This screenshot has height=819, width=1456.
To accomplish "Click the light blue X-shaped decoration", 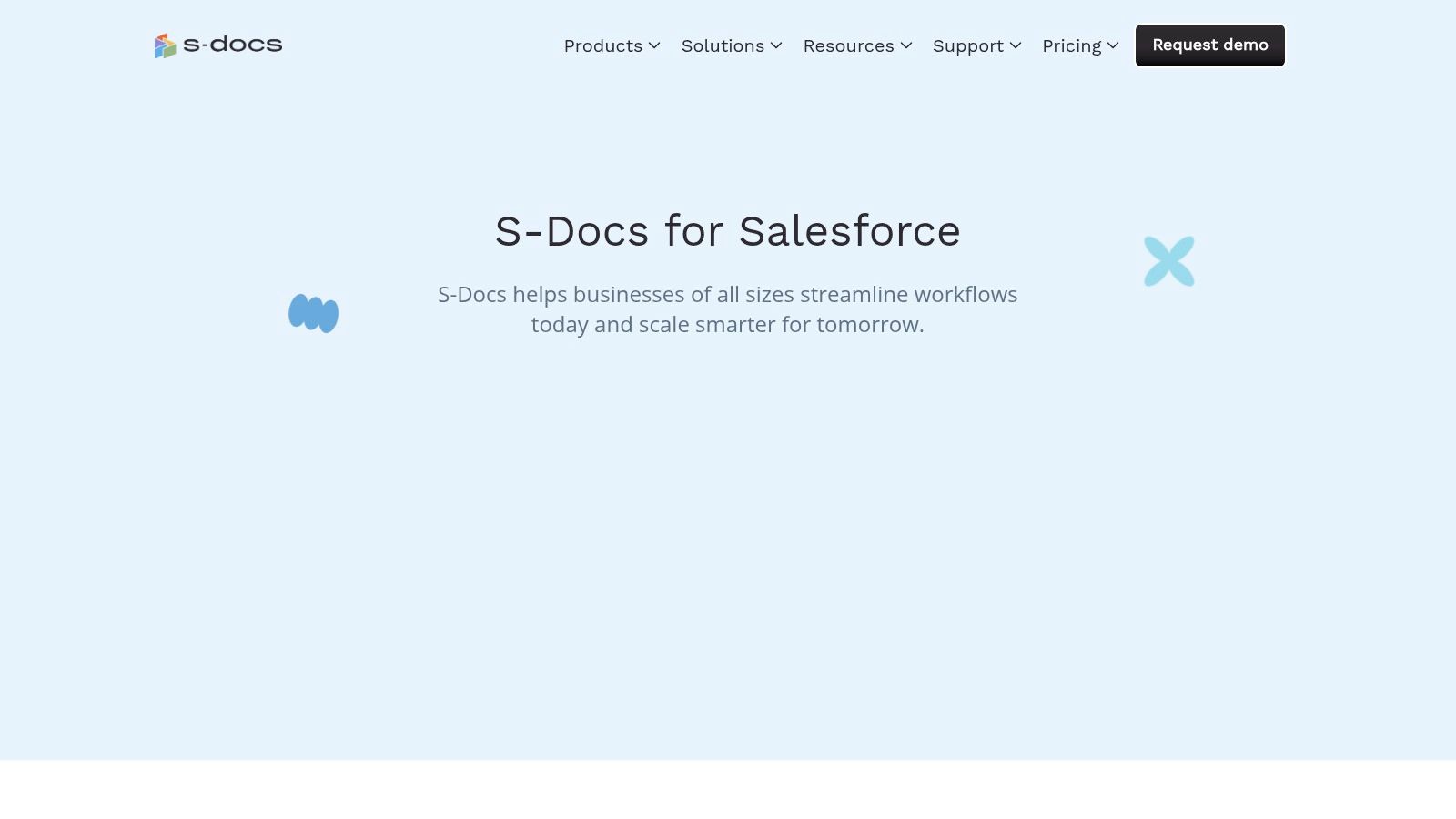I will tap(1168, 261).
